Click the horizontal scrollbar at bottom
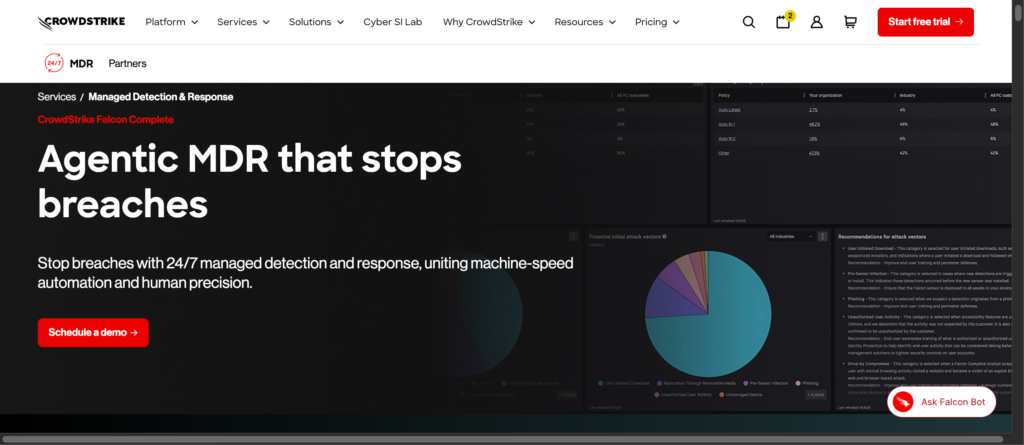The height and width of the screenshot is (445, 1024). pos(503,440)
